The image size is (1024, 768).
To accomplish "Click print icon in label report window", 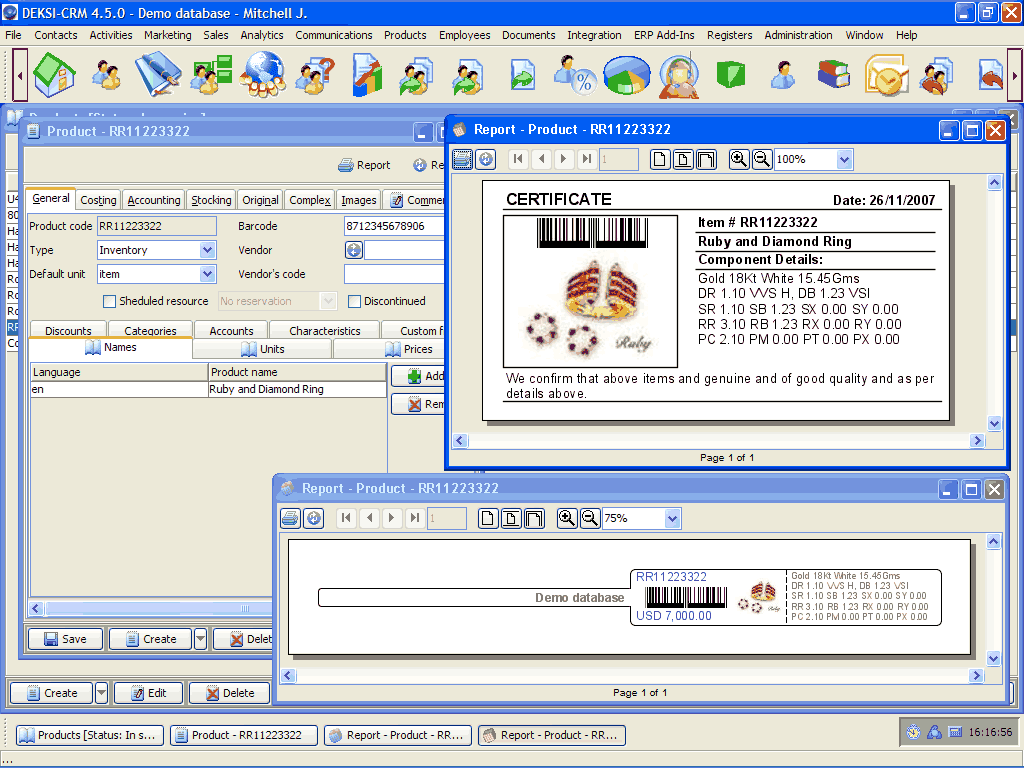I will [x=290, y=518].
